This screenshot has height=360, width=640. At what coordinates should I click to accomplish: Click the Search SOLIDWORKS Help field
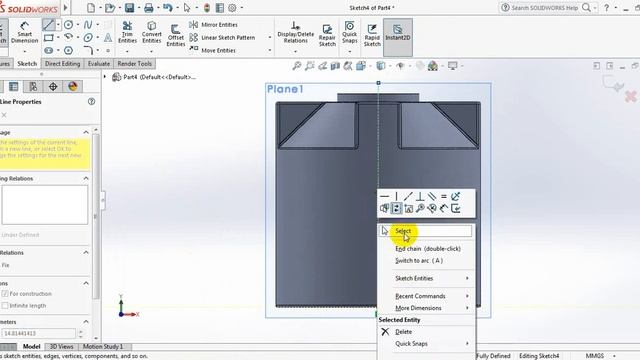546,8
